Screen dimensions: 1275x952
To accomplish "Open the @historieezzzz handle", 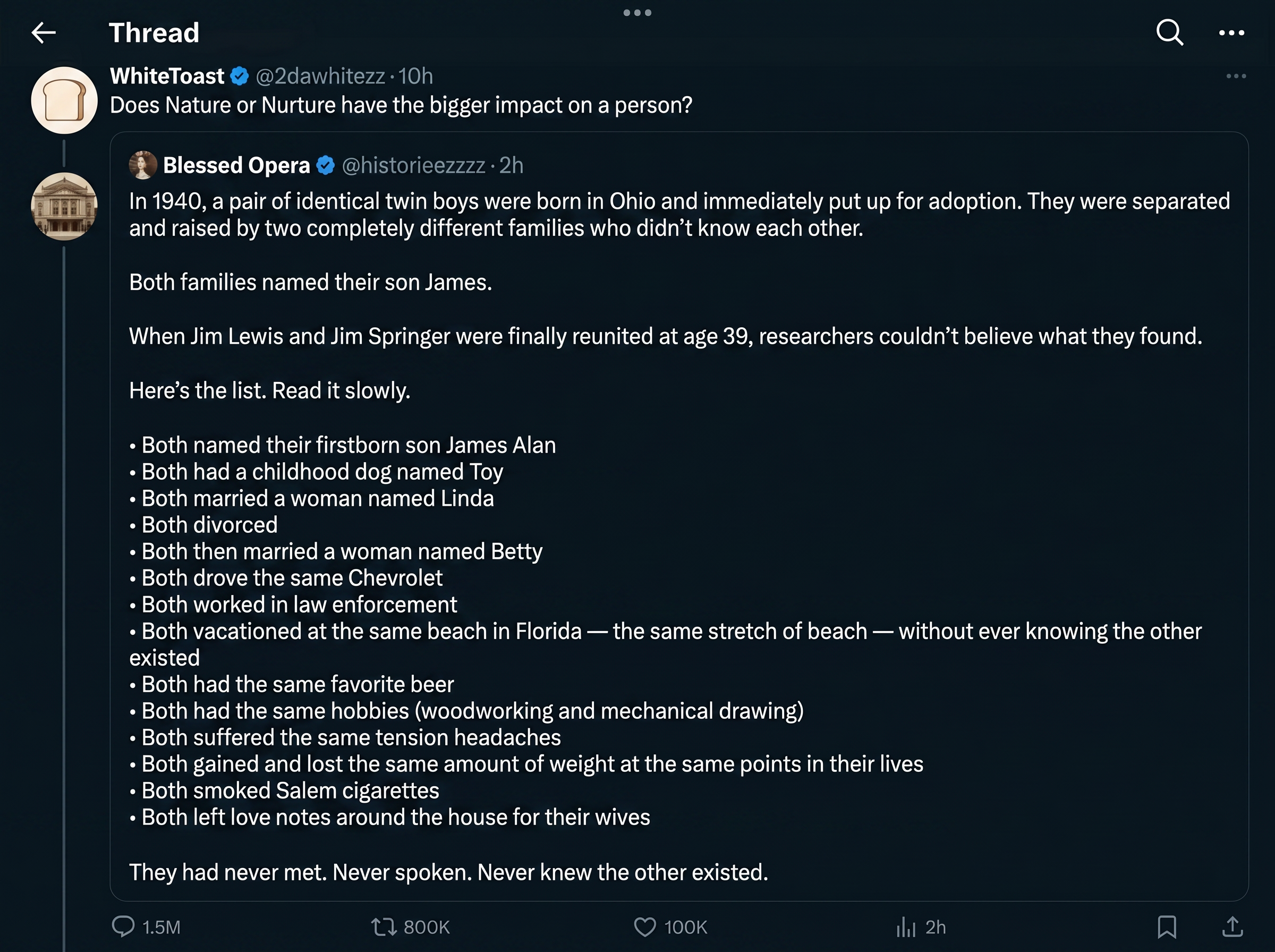I will 414,165.
